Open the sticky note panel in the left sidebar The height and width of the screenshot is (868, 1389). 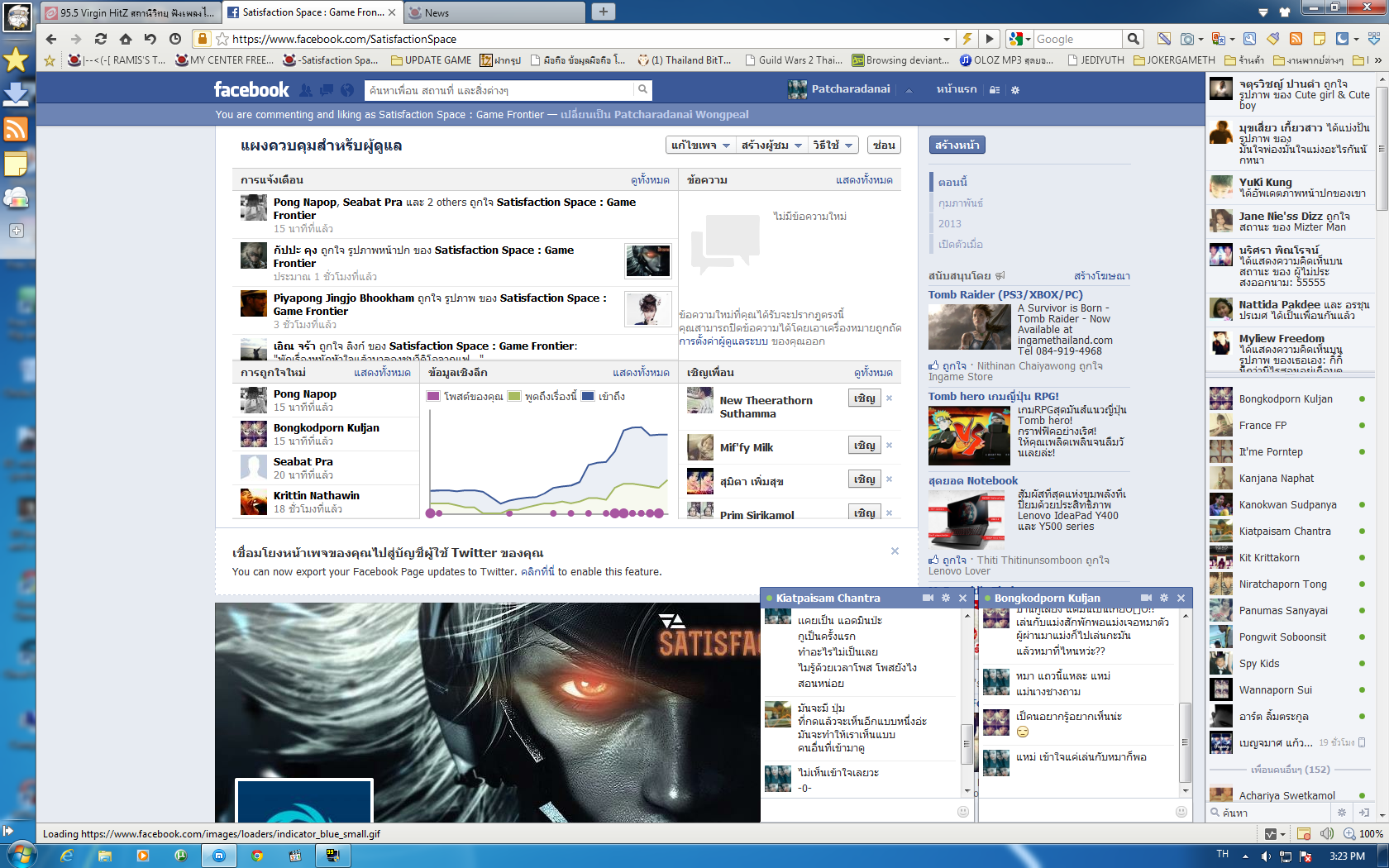[x=17, y=164]
